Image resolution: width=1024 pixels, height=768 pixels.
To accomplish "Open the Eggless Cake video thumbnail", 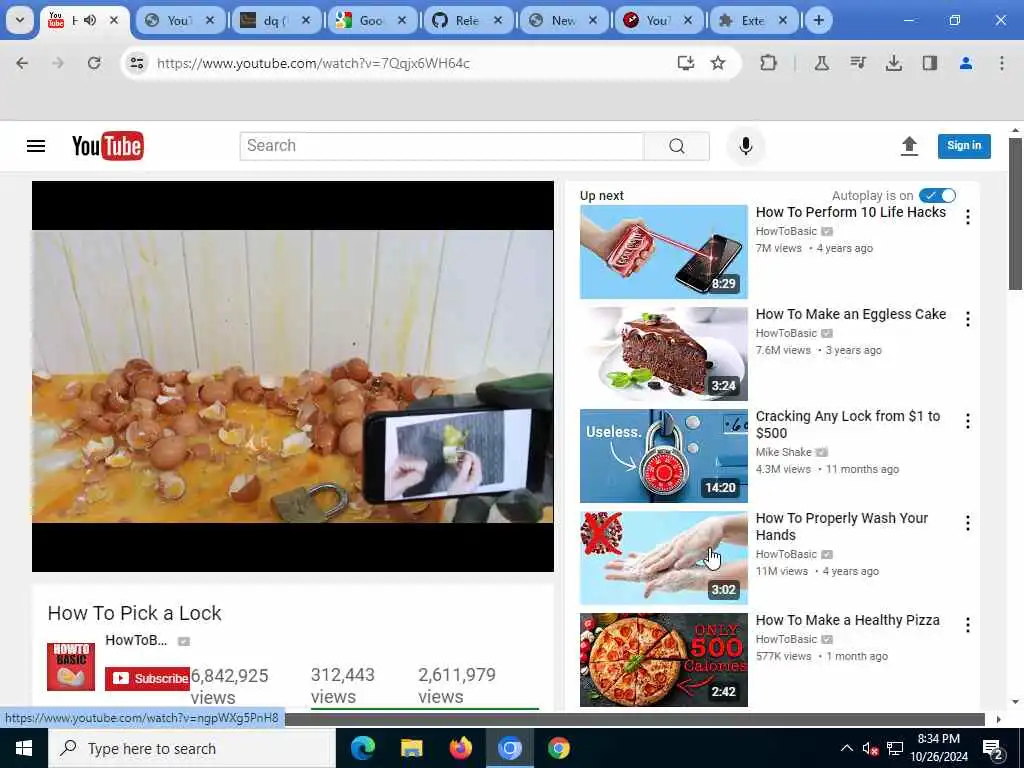I will [664, 354].
